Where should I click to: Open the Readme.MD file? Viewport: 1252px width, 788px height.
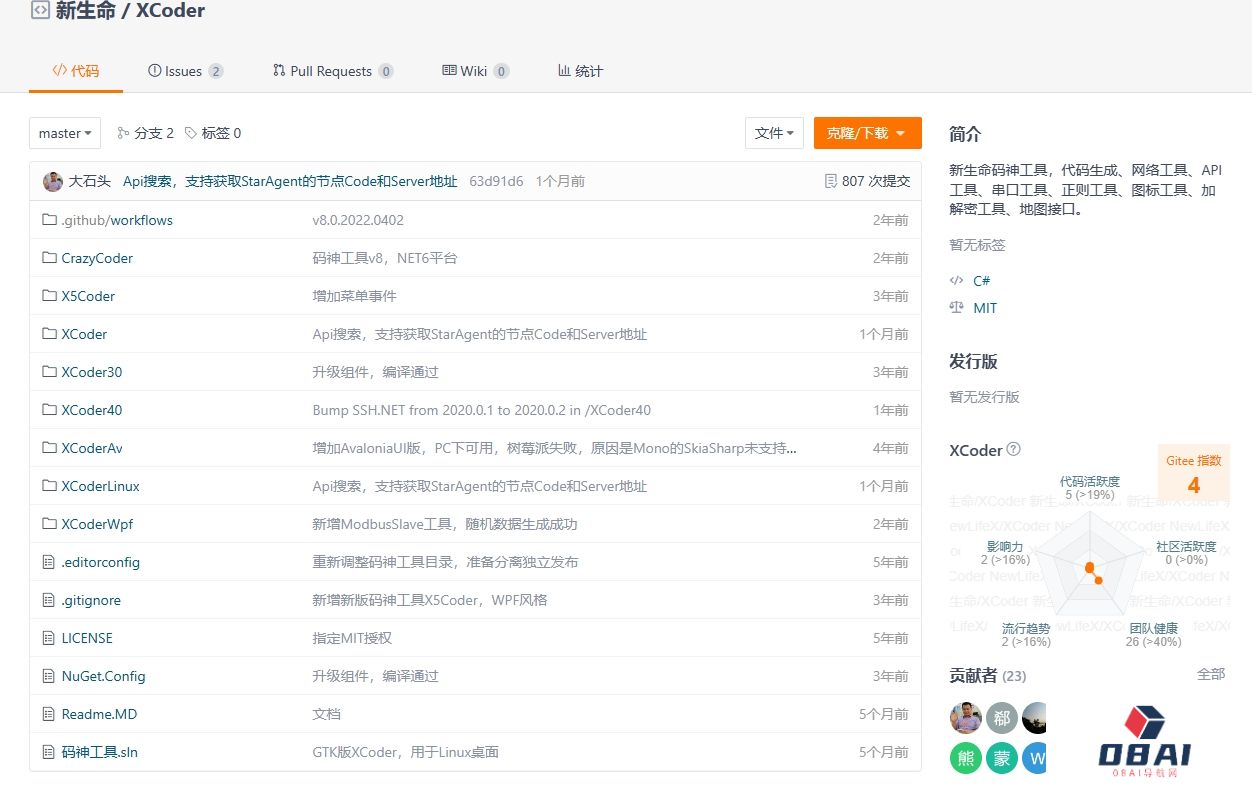(99, 714)
